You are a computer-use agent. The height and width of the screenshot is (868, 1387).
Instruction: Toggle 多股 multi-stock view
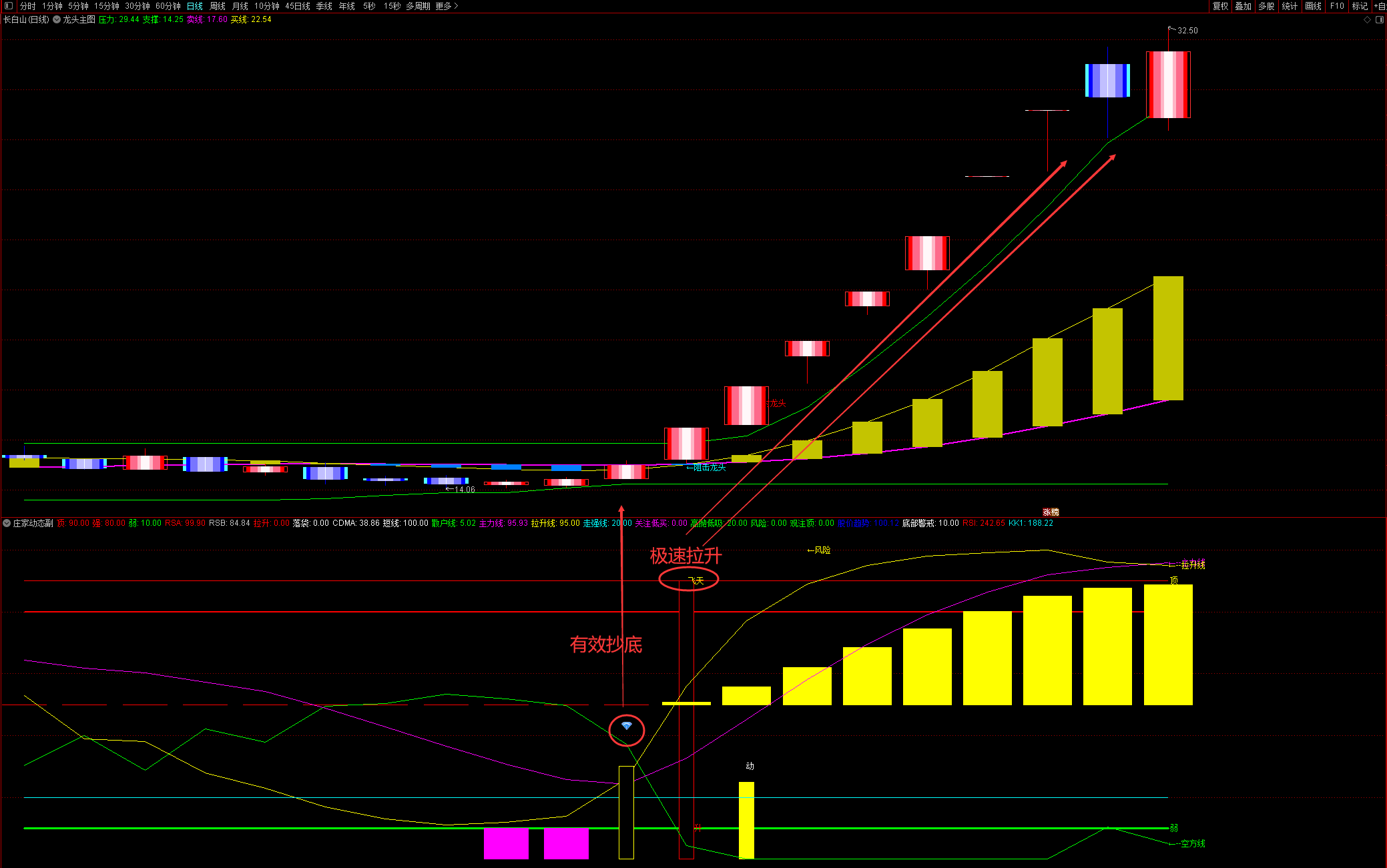1266,6
